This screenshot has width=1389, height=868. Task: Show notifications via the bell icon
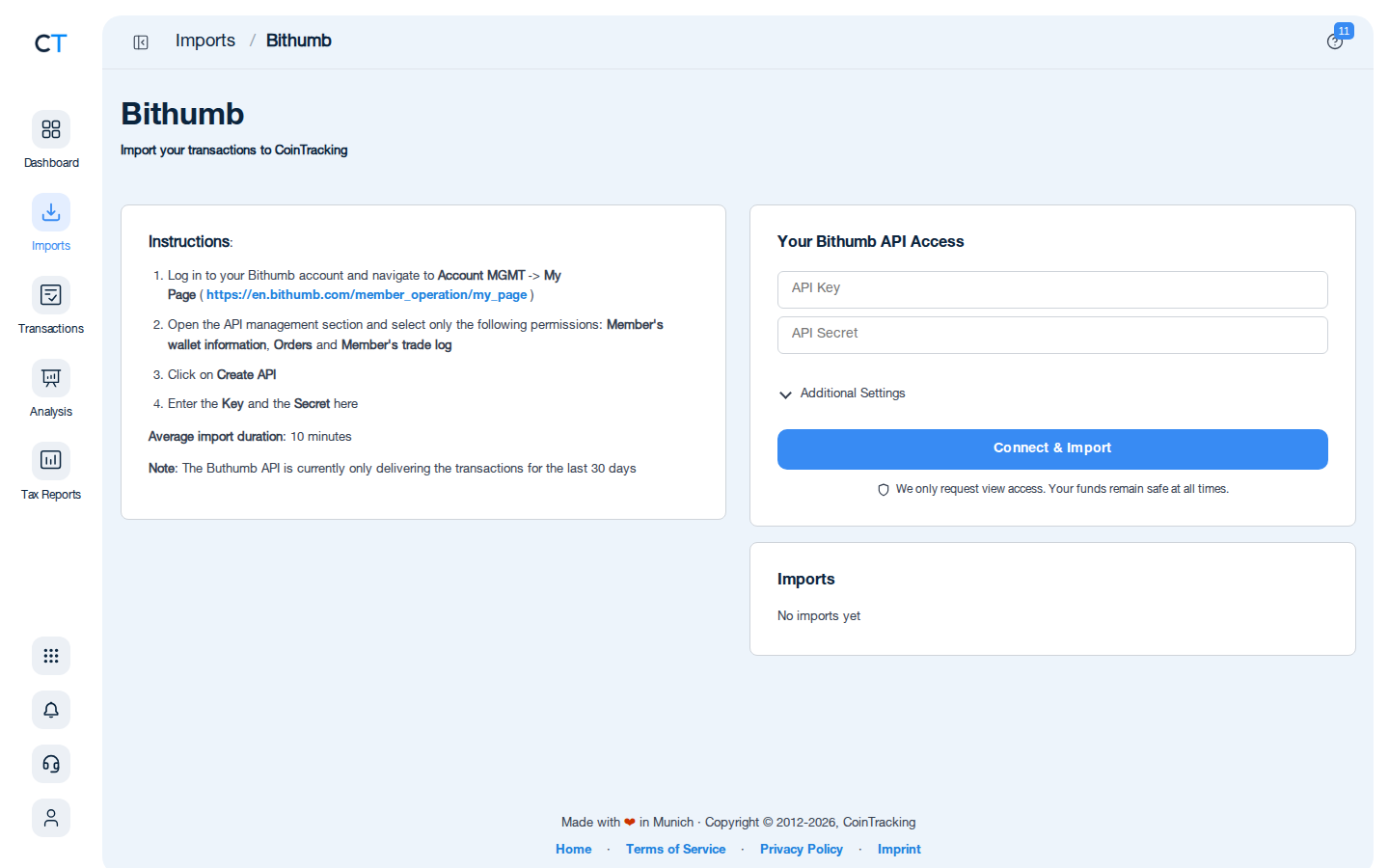click(x=51, y=710)
